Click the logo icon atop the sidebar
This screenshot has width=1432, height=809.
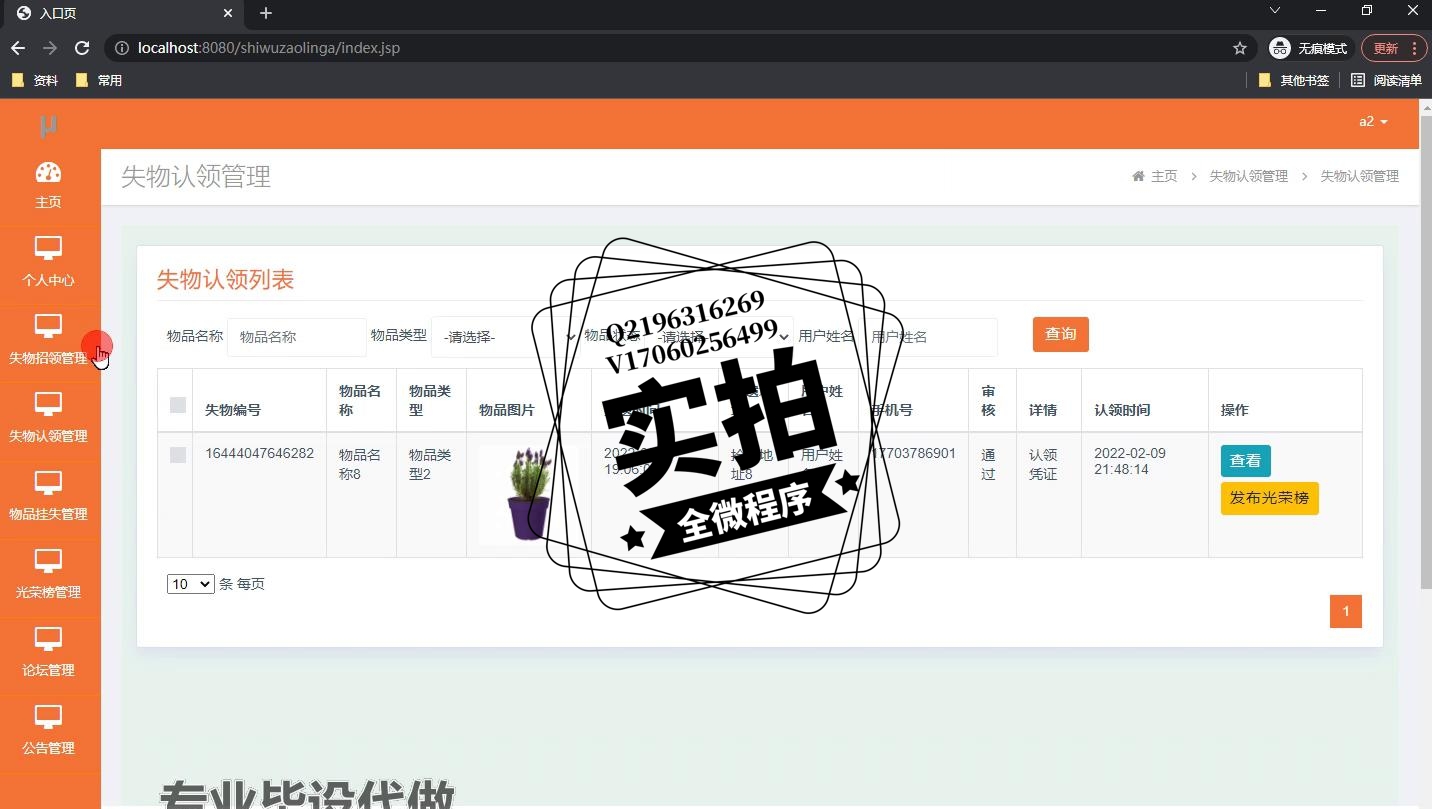point(48,126)
